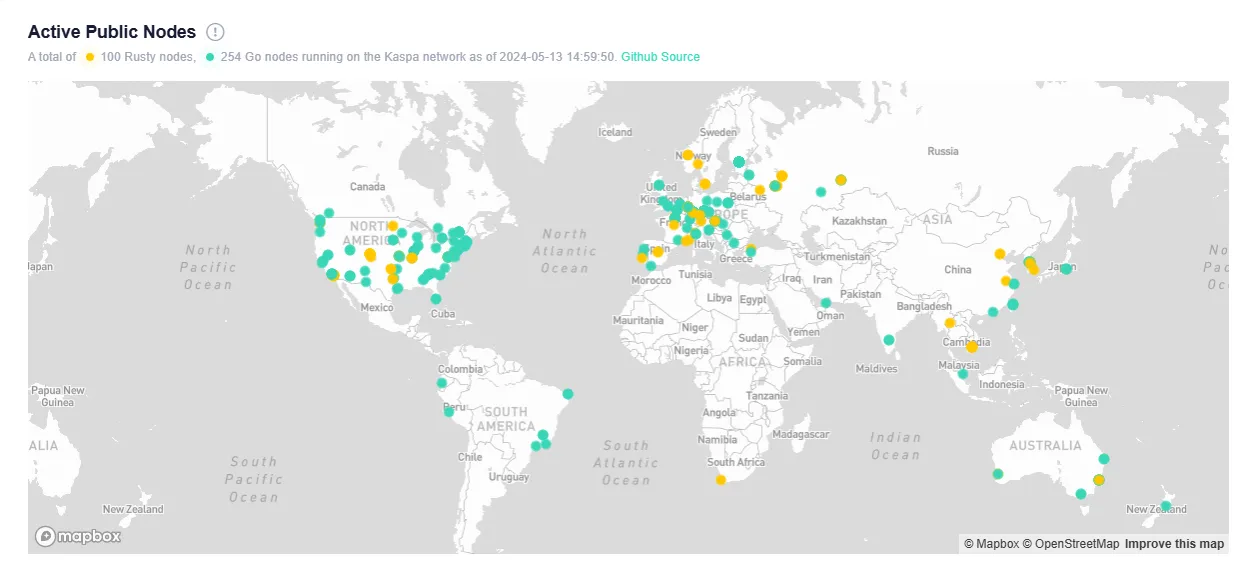Screen dimensions: 1242x575
Task: Click the 'Kazakhstan' map label
Action: click(x=859, y=221)
